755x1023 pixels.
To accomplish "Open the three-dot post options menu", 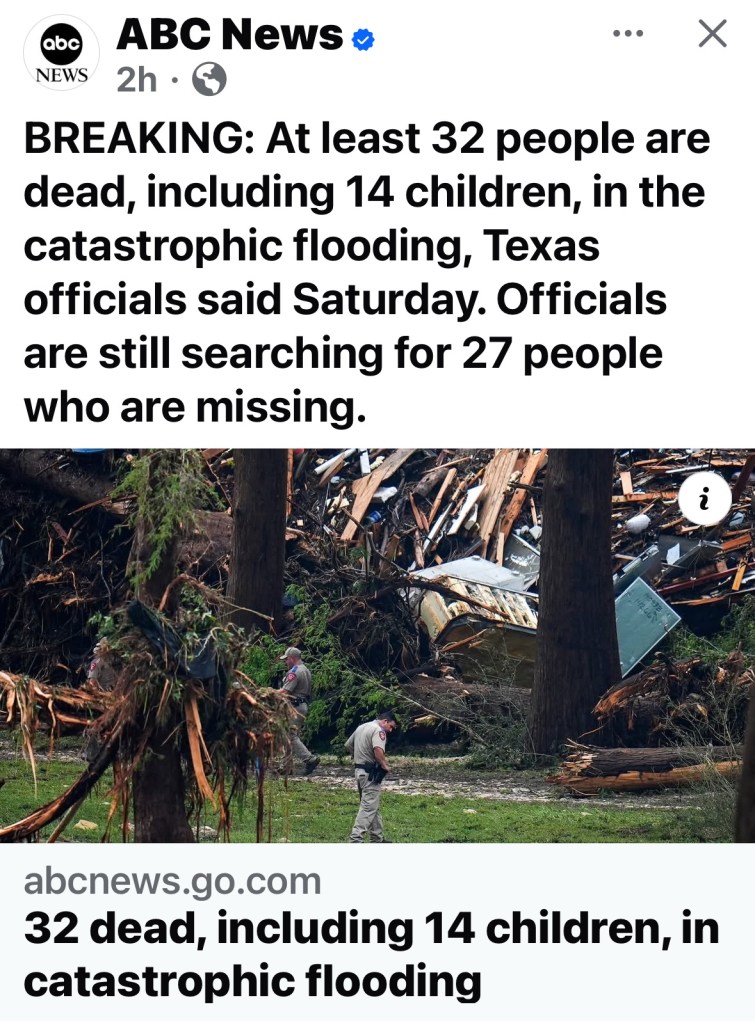I will tap(628, 33).
